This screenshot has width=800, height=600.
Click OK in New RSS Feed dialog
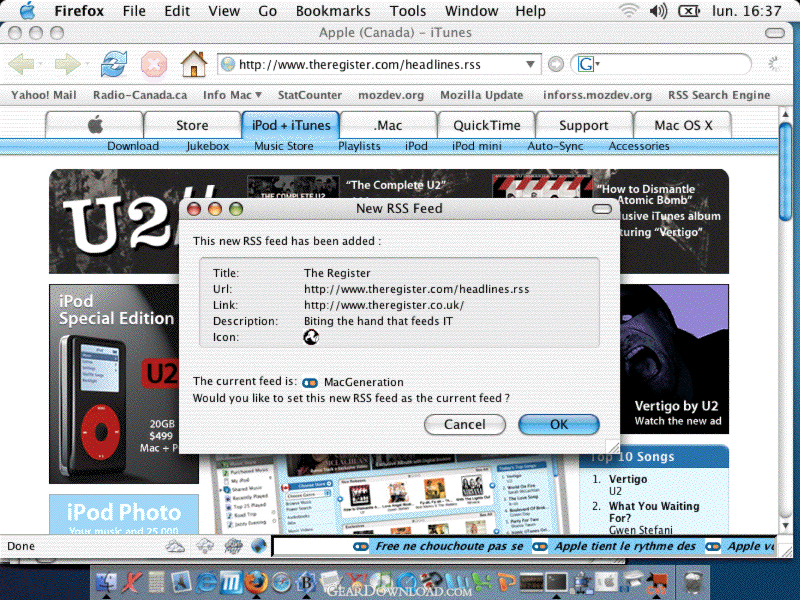pyautogui.click(x=559, y=424)
